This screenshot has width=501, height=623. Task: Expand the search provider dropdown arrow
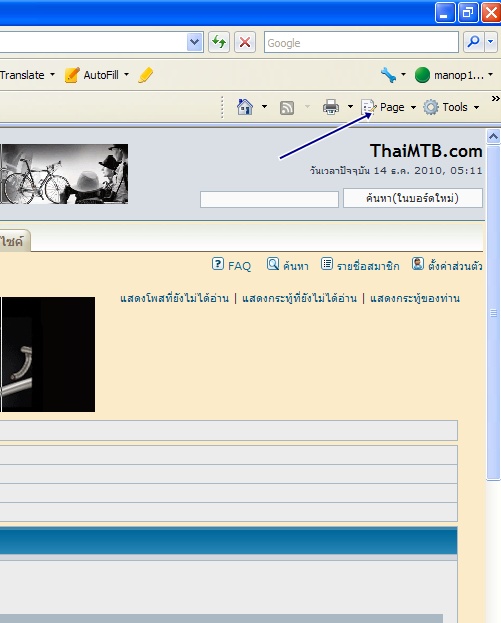[x=491, y=42]
